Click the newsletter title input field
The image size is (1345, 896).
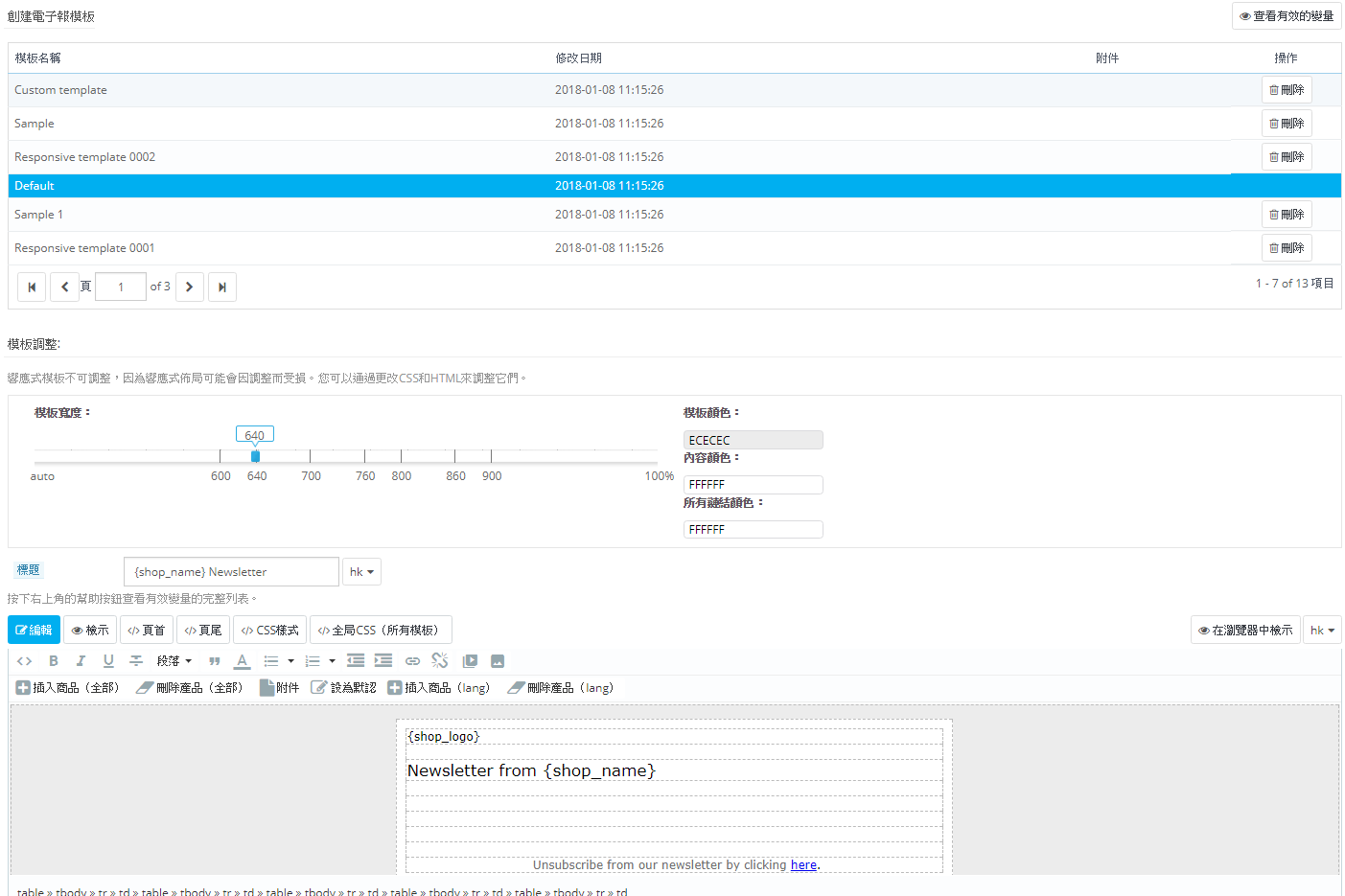point(231,572)
